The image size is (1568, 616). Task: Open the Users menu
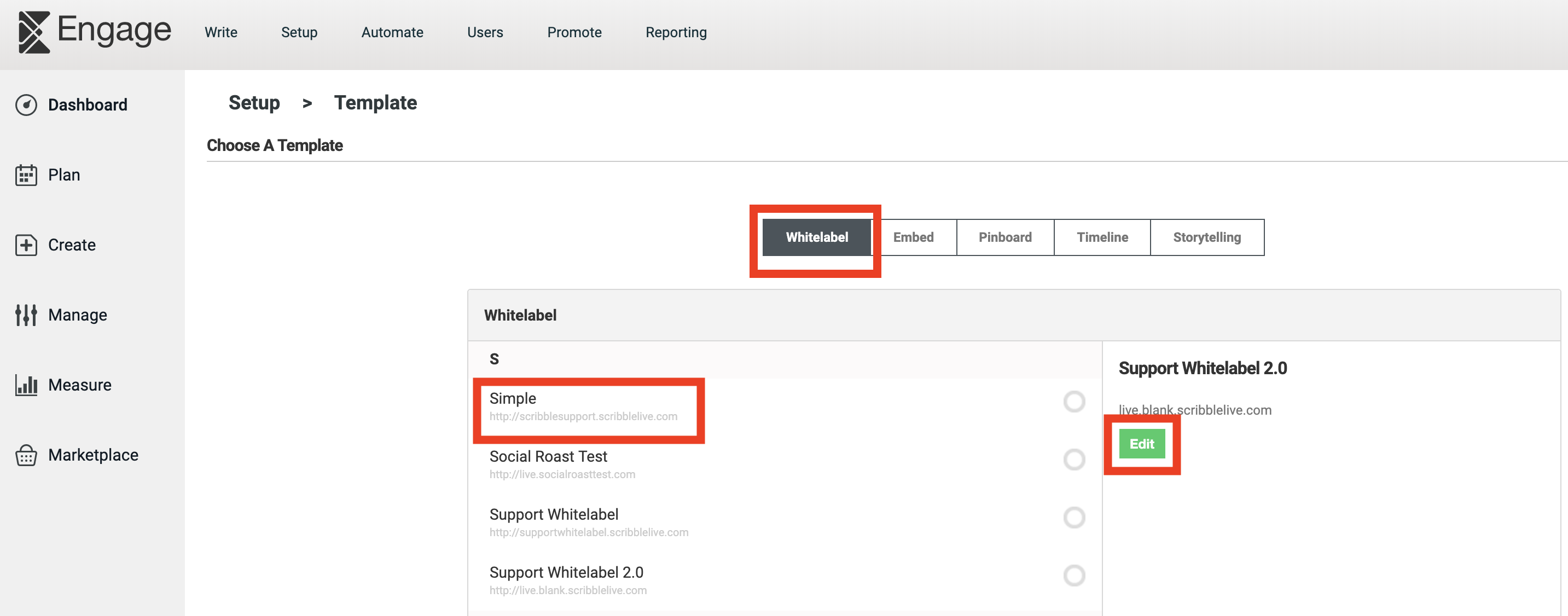click(485, 32)
